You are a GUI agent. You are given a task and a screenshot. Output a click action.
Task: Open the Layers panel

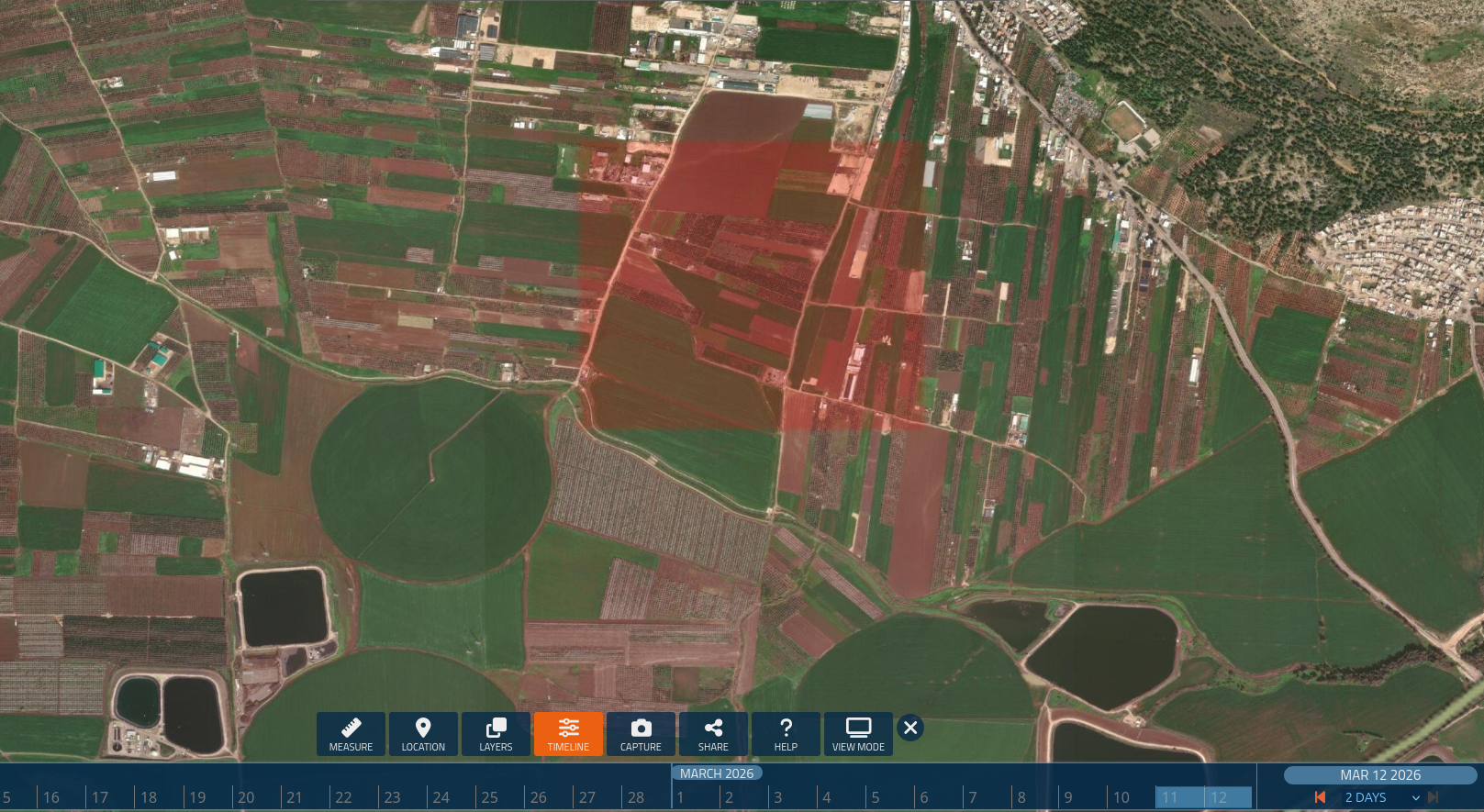496,734
